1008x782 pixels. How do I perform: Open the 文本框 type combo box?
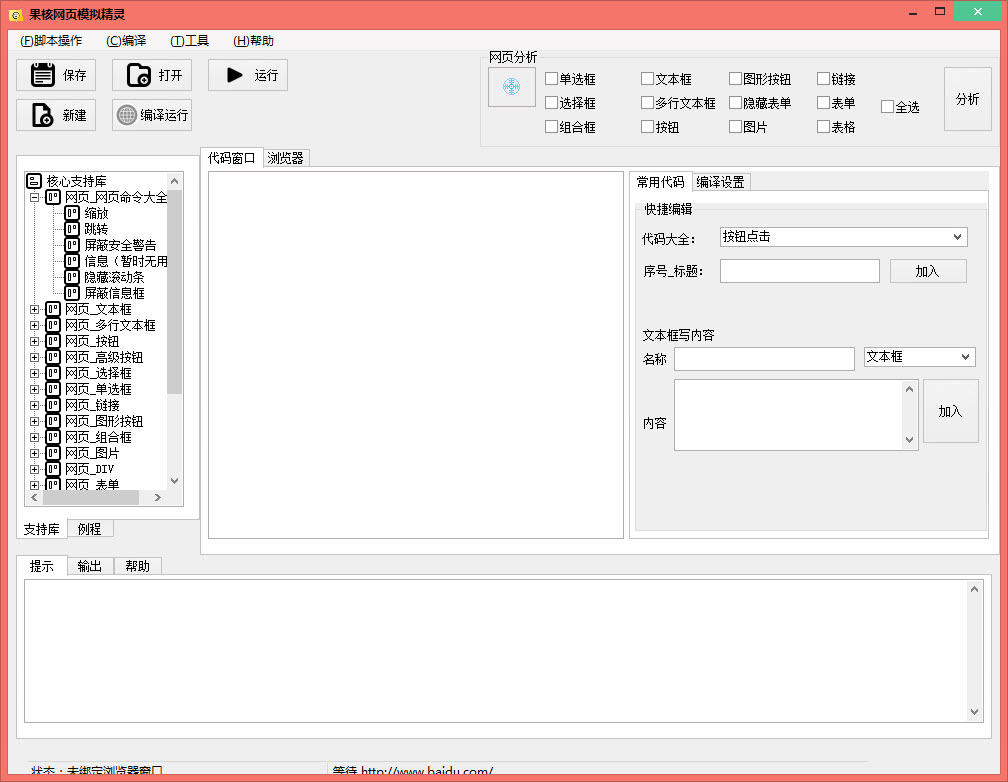pos(919,357)
